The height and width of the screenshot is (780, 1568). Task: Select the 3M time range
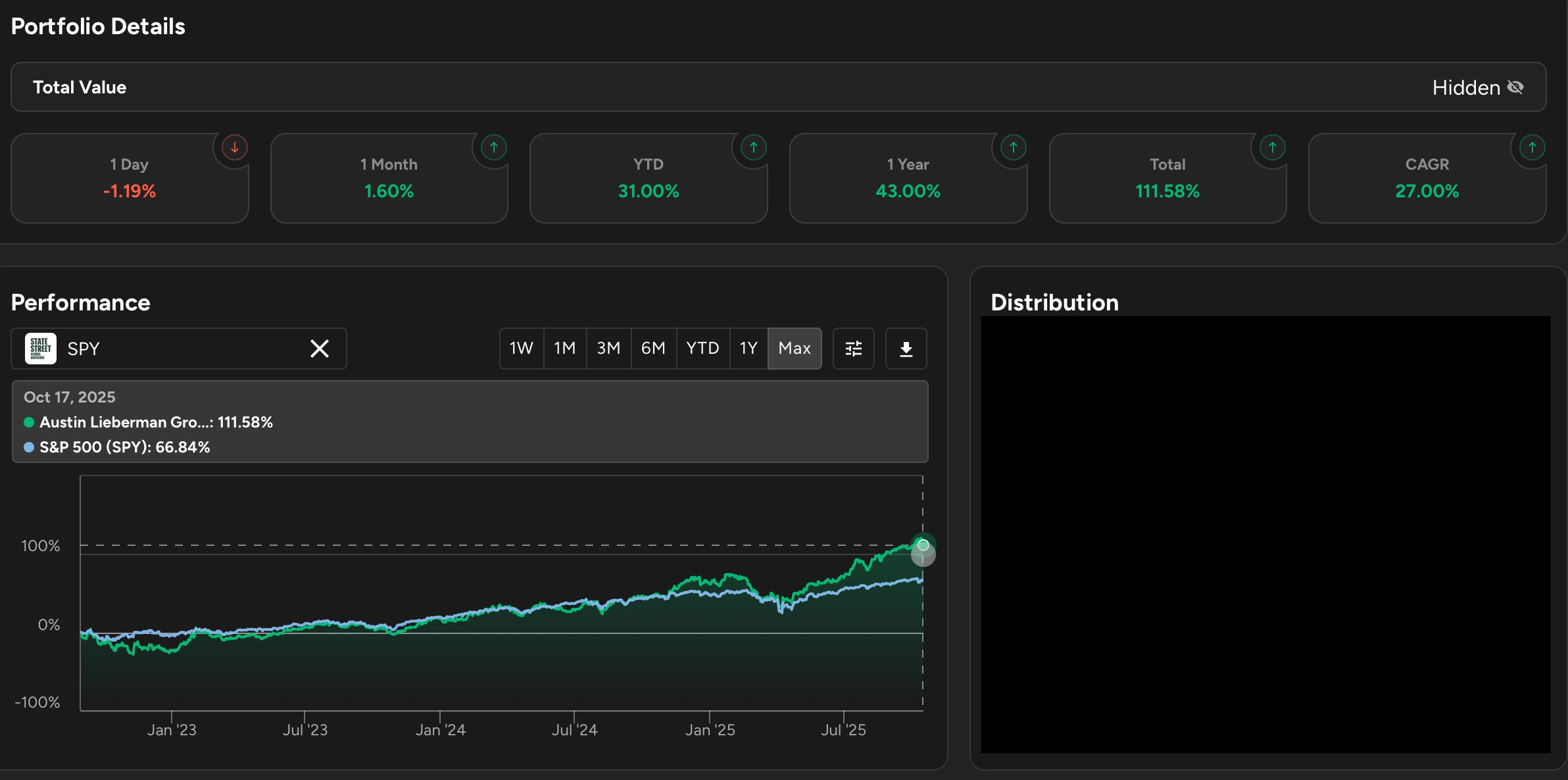tap(608, 349)
